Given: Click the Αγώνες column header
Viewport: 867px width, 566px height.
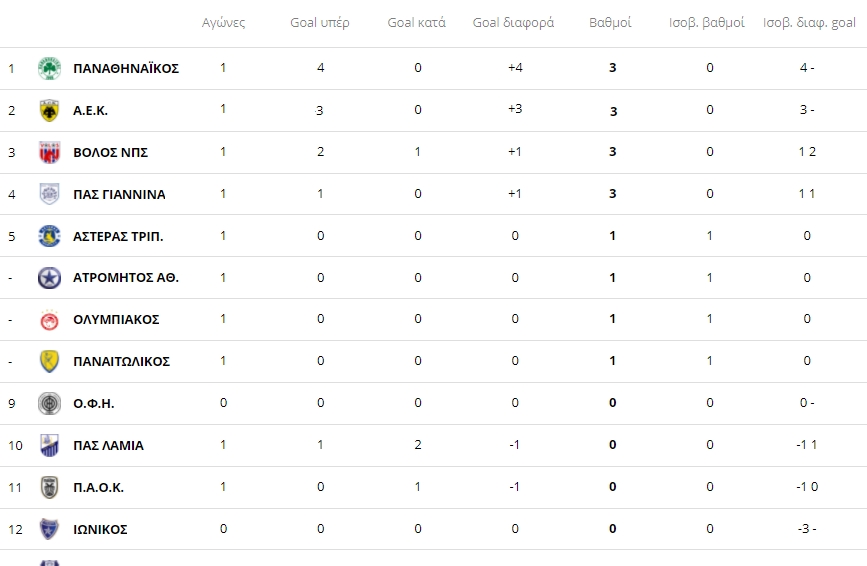Looking at the screenshot, I should point(223,23).
